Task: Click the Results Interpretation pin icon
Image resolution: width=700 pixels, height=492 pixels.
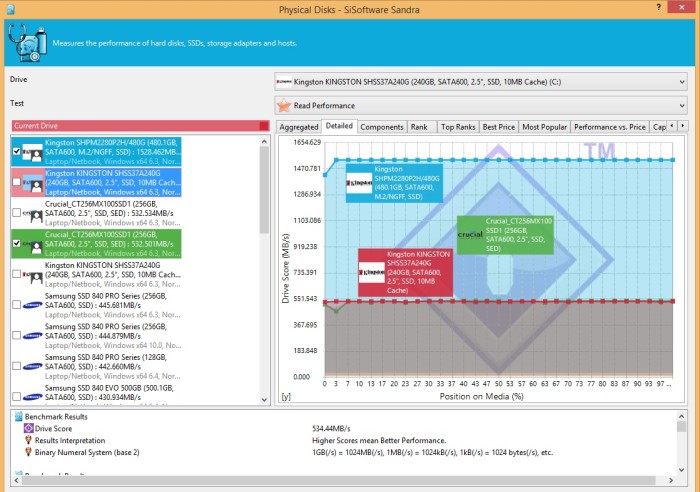Action: coord(29,440)
